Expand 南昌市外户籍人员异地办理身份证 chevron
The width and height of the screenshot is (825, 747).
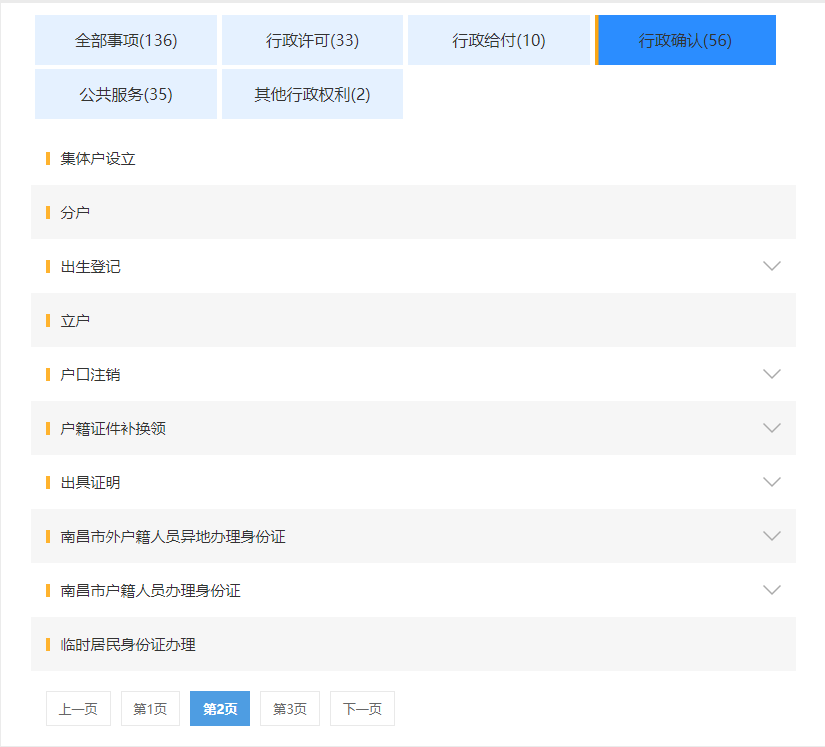771,536
